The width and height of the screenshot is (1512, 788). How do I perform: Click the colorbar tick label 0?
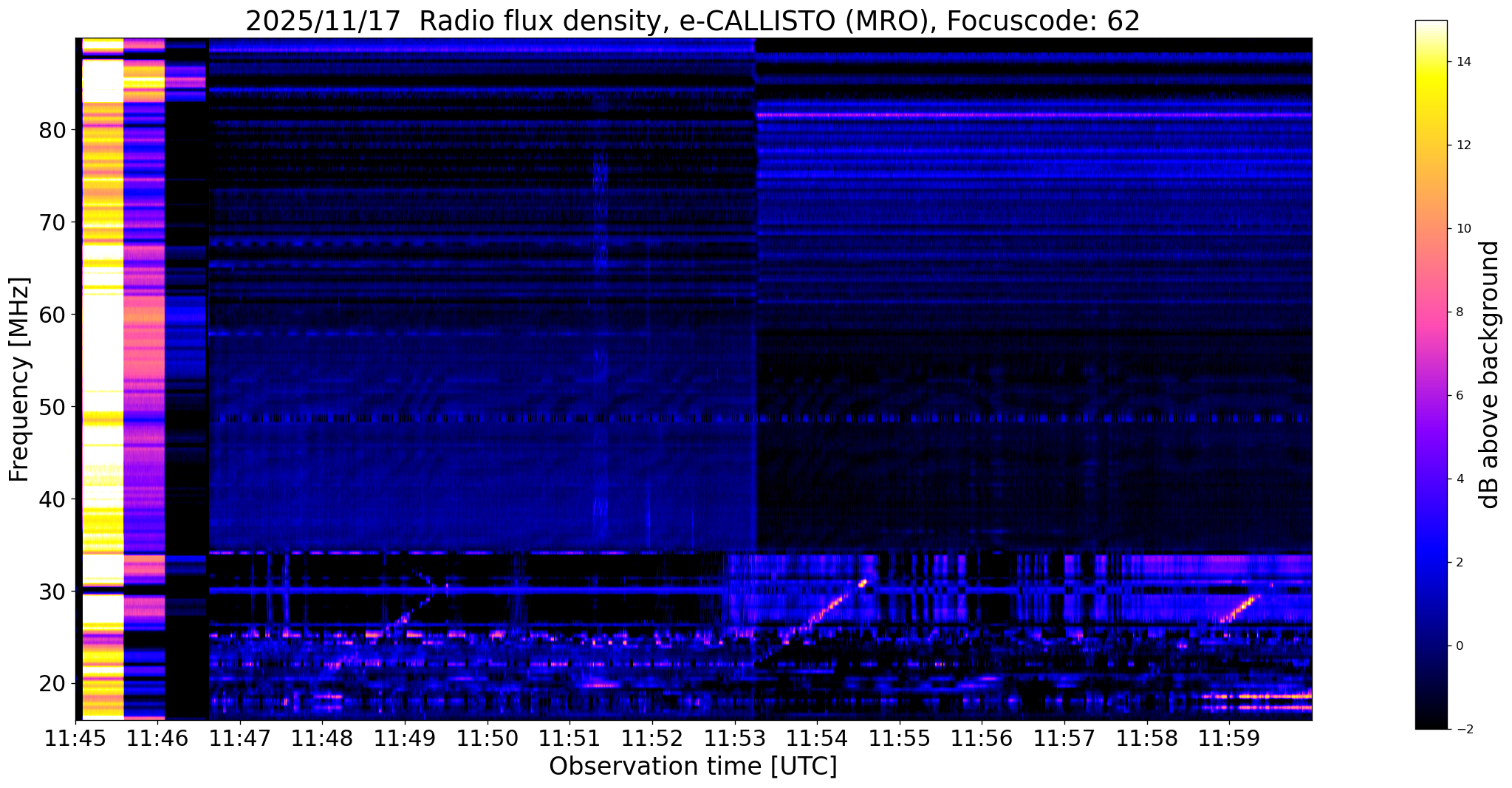tap(1458, 646)
